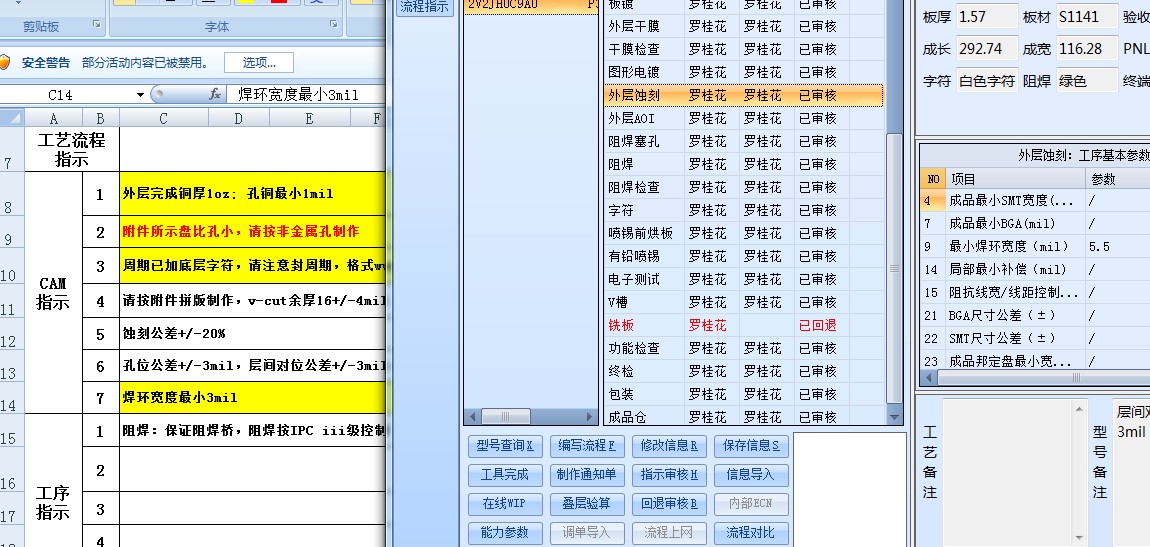
Task: Click the 叠层验算 button
Action: click(x=587, y=504)
